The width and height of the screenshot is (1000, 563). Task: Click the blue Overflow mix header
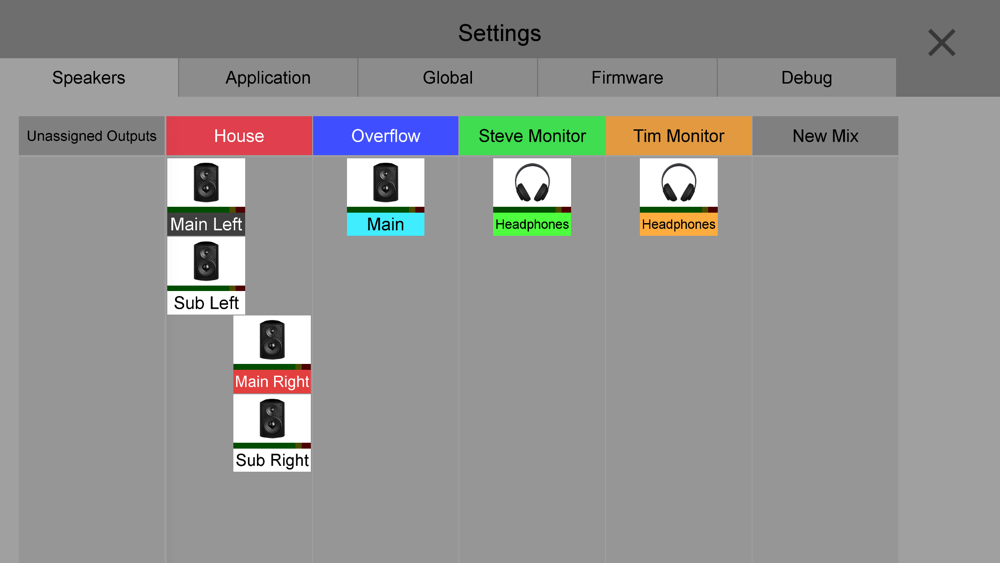click(386, 136)
